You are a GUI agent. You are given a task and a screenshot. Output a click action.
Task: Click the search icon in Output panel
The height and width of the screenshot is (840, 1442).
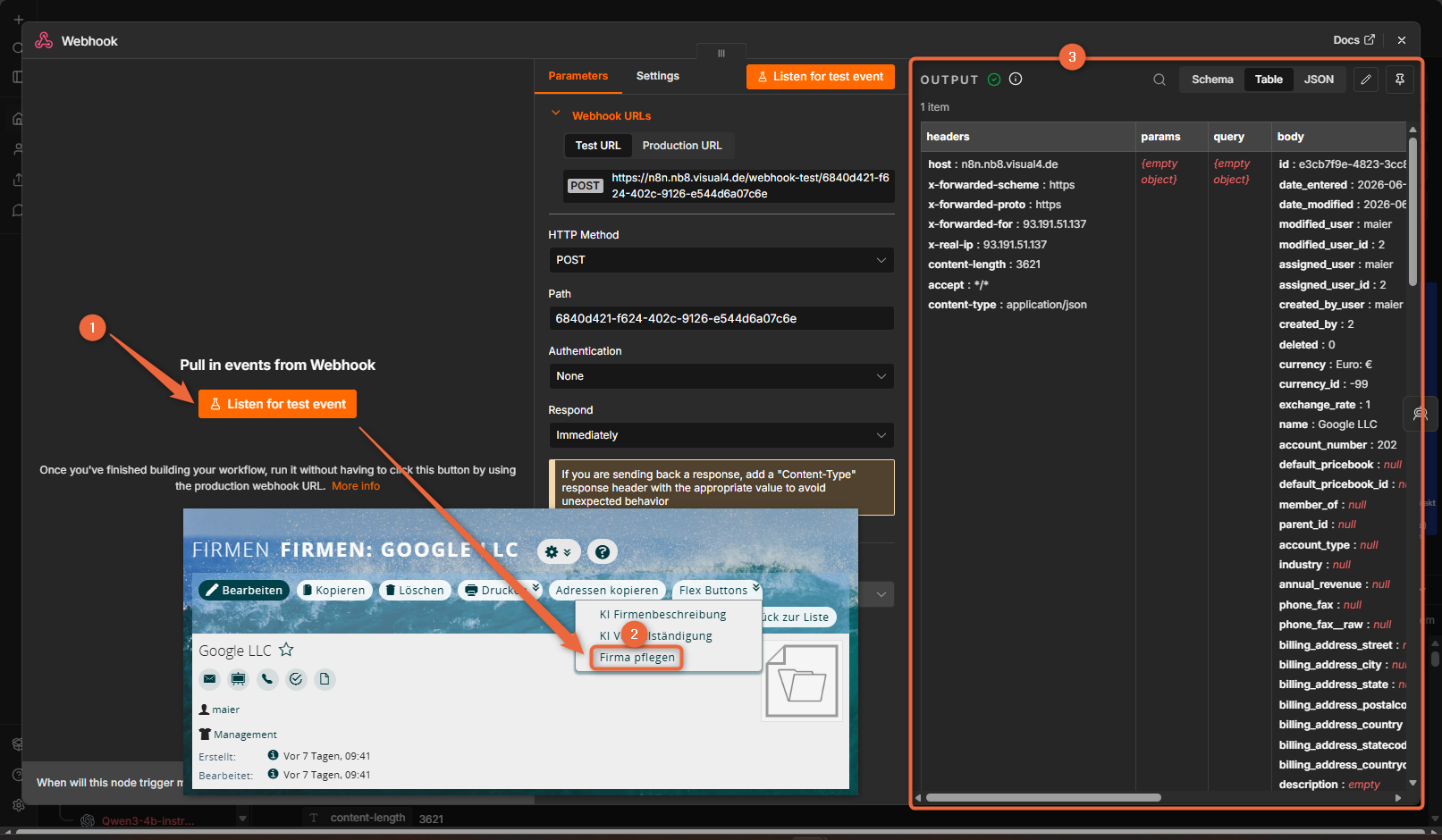tap(1159, 80)
